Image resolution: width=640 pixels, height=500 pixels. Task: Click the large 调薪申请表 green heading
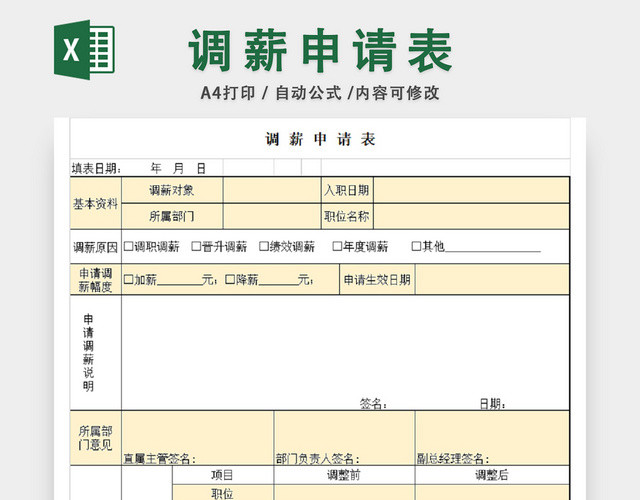320,51
